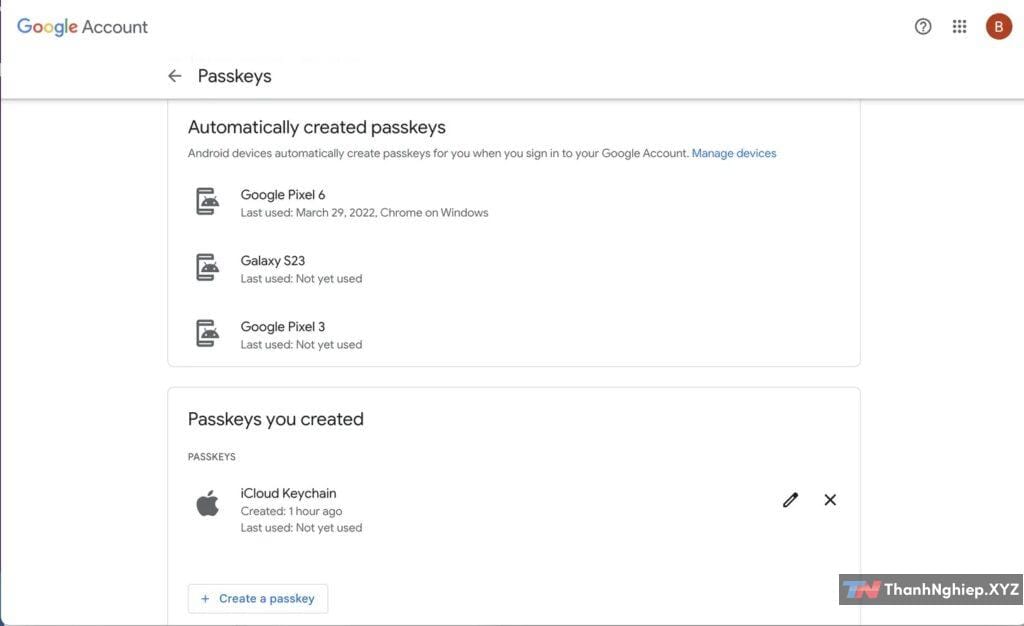The width and height of the screenshot is (1024, 626).
Task: Go back using the arrow beside Passkeys
Action: click(x=174, y=76)
